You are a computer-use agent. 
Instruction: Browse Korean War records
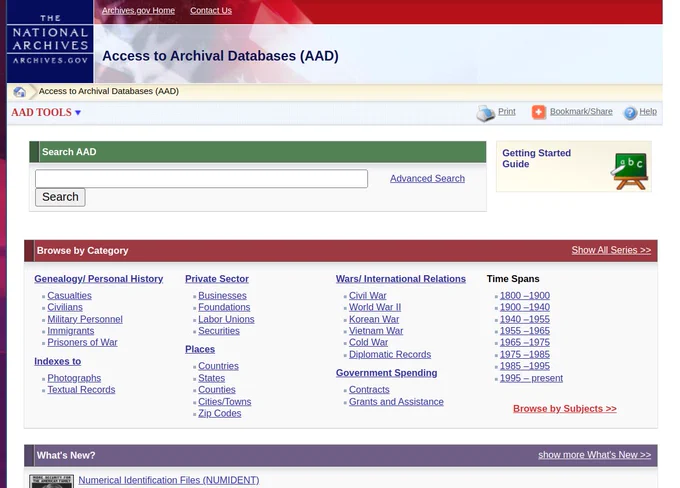pos(374,319)
